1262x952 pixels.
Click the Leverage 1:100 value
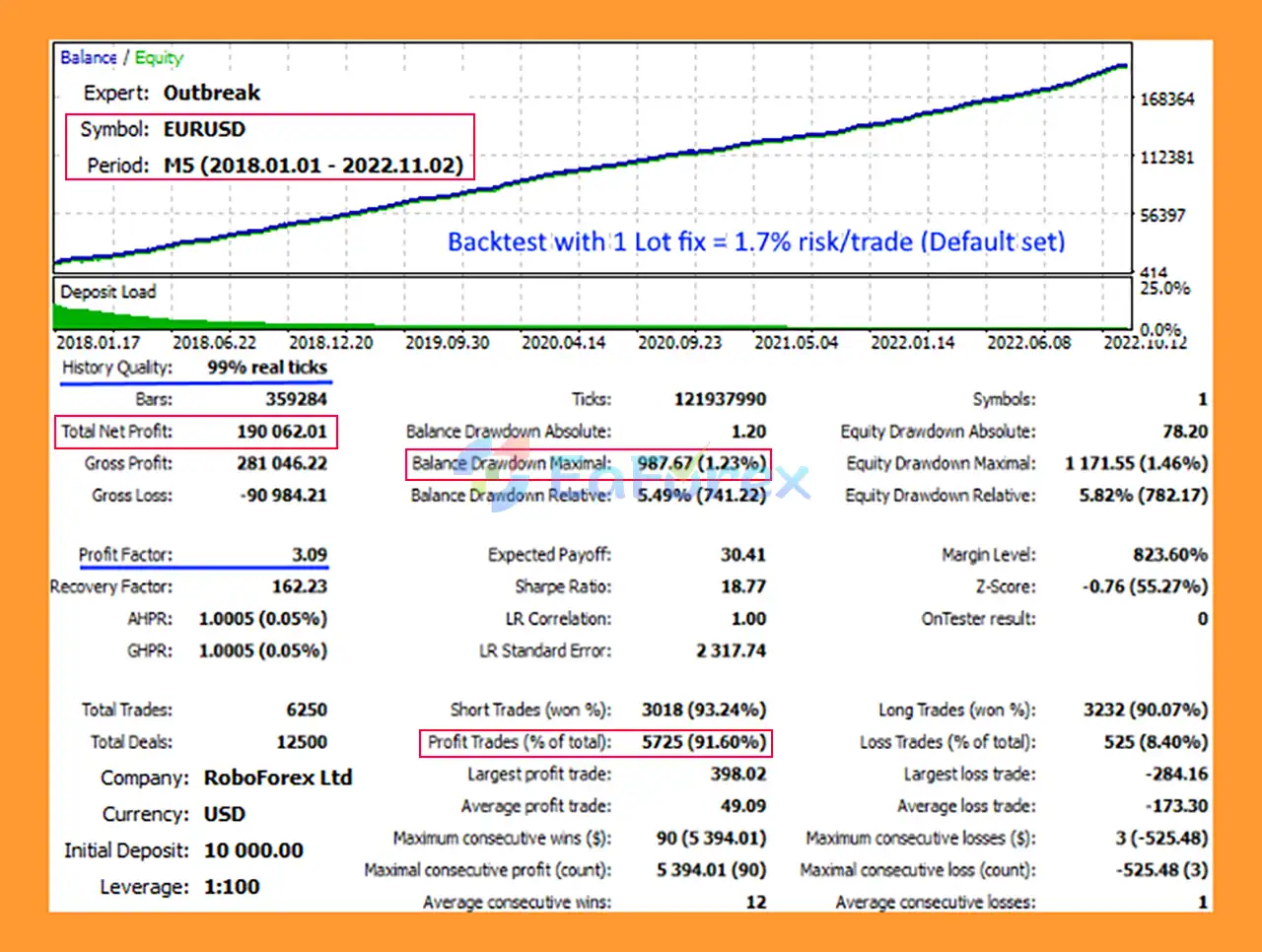pos(232,887)
